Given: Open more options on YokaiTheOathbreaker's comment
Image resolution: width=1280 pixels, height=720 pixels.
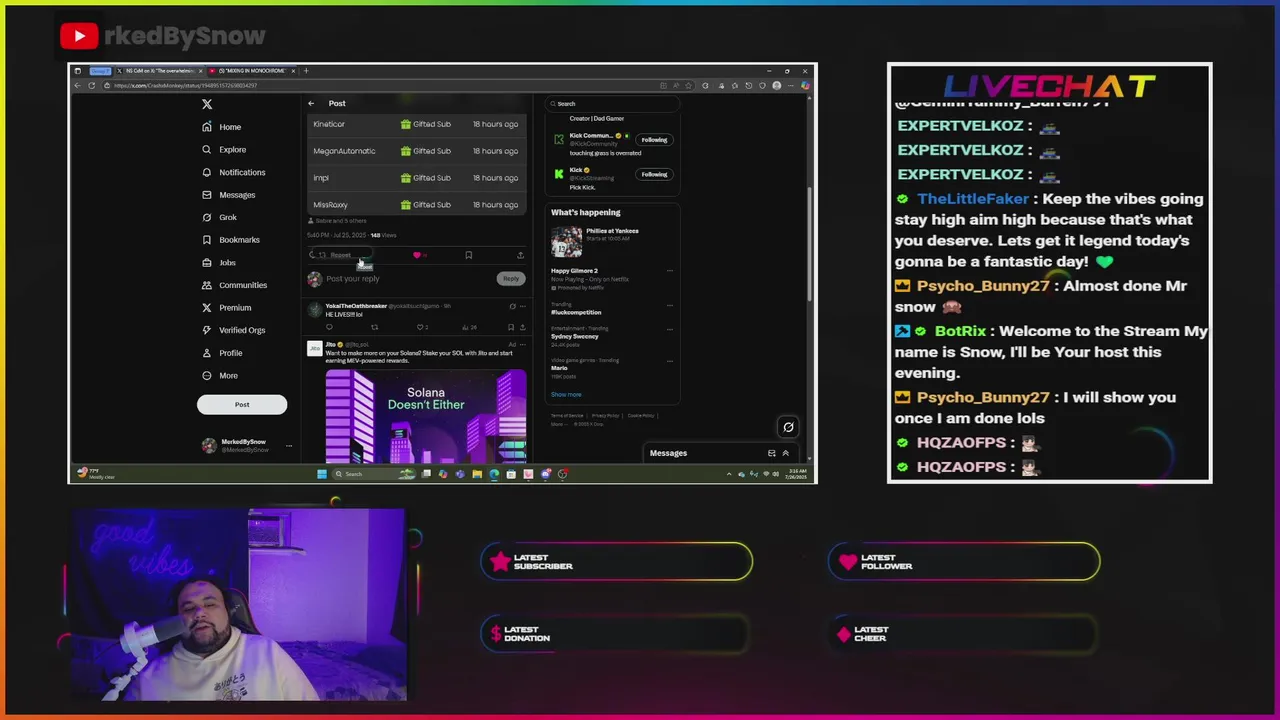Looking at the screenshot, I should point(522,306).
